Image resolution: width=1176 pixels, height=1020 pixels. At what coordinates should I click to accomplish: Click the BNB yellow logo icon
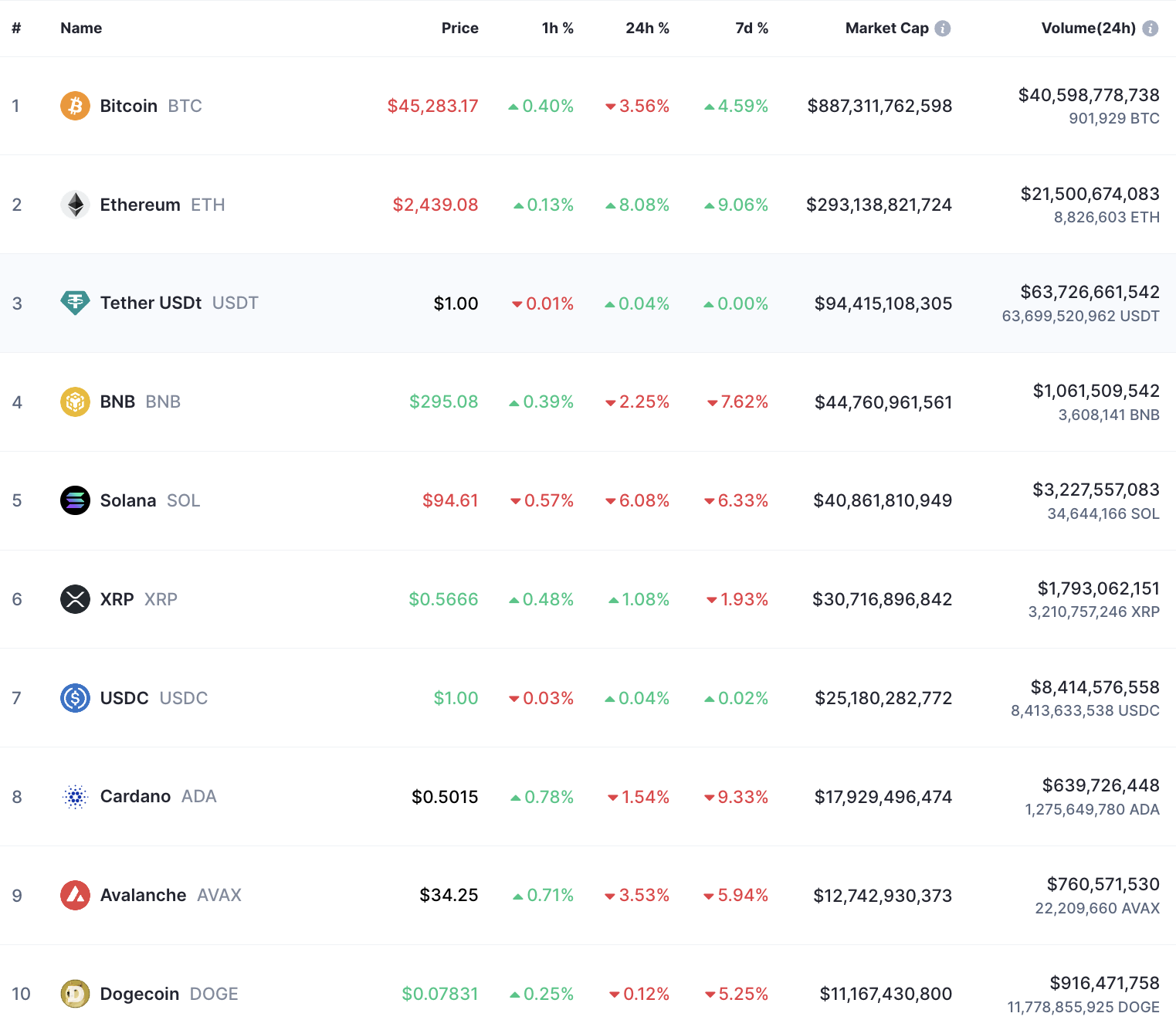coord(75,402)
